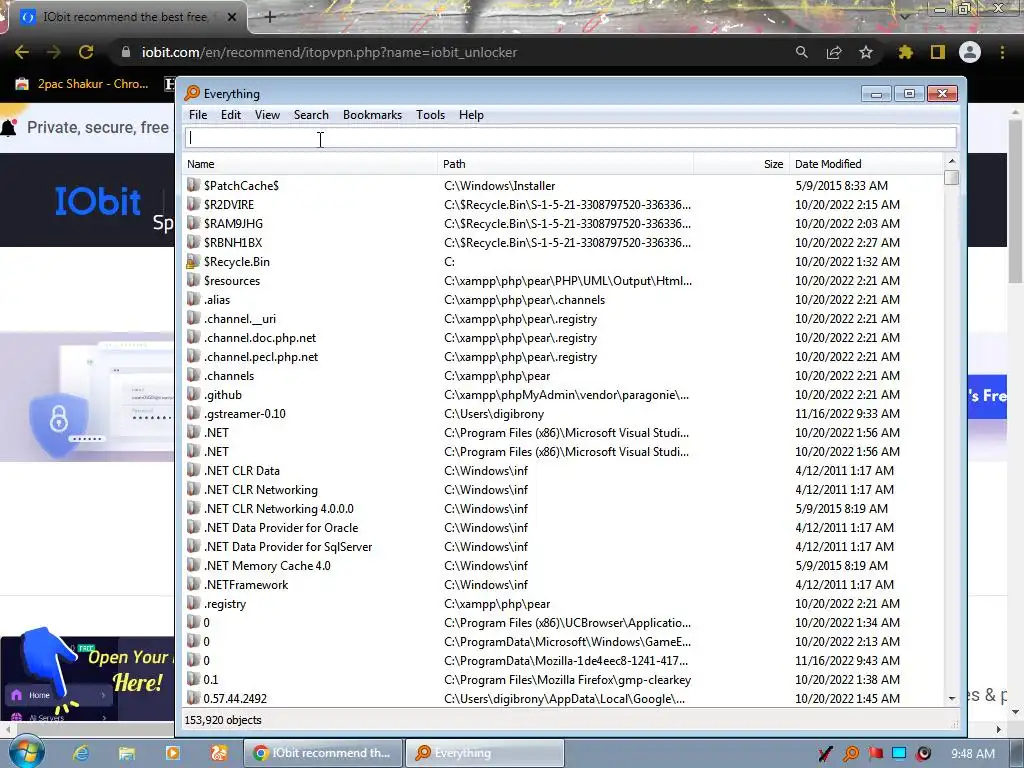The width and height of the screenshot is (1024, 768).
Task: Select the $RBNH1BX folder icon
Action: [193, 242]
